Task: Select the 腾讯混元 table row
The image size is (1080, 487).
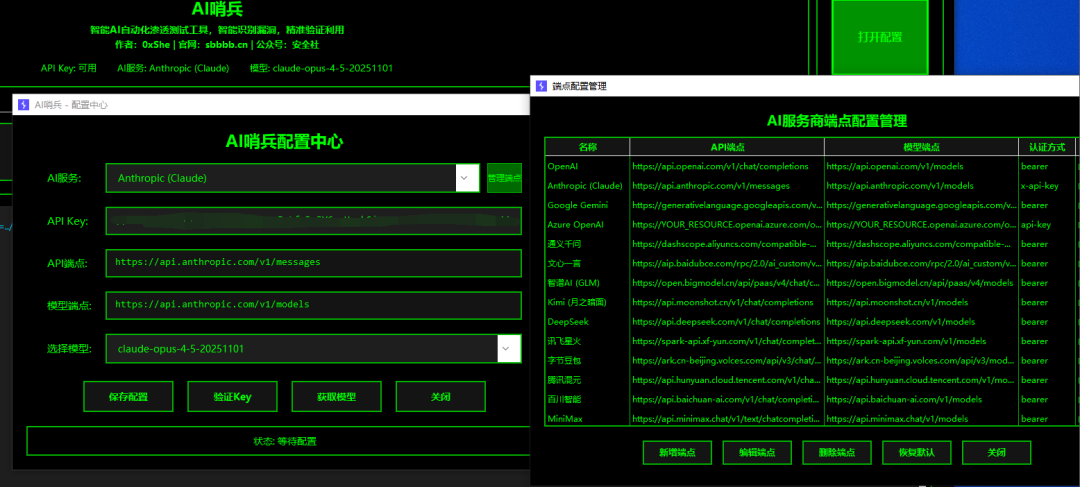Action: pyautogui.click(x=810, y=380)
